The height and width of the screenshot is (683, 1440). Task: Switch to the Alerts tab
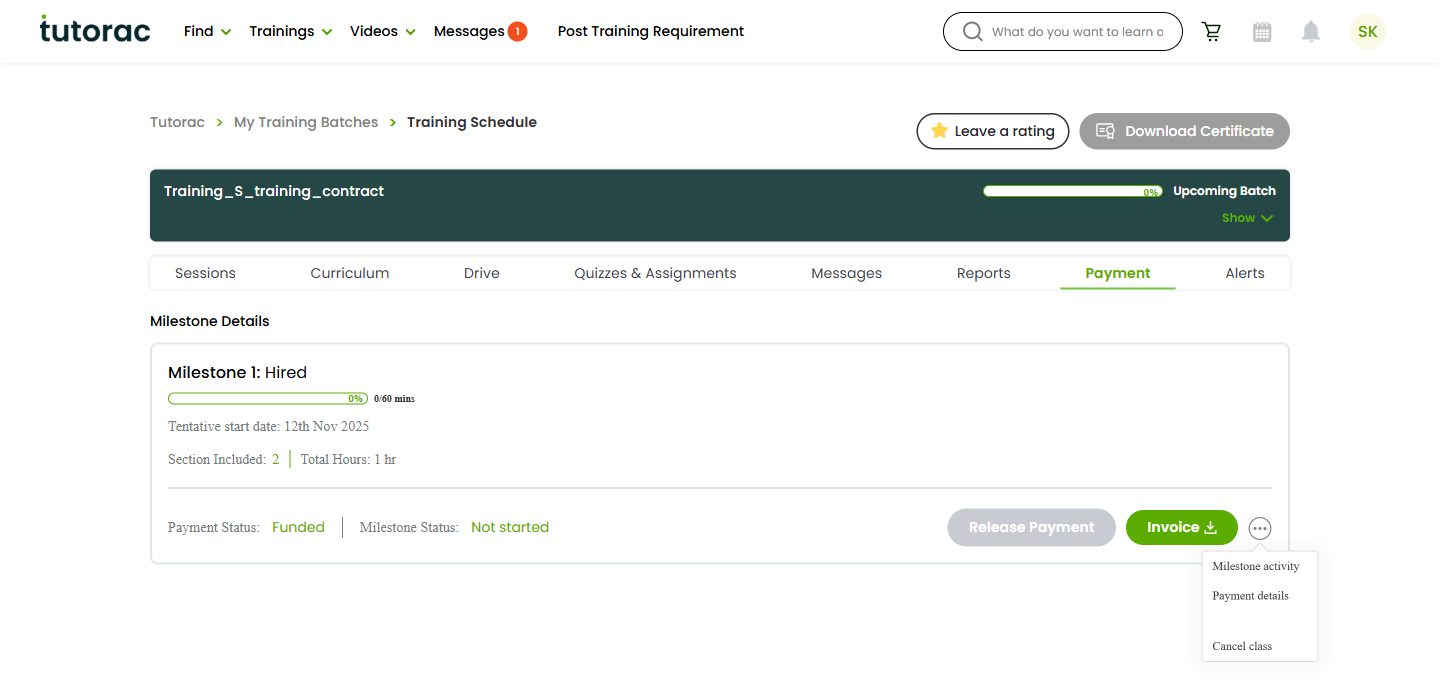coord(1245,273)
